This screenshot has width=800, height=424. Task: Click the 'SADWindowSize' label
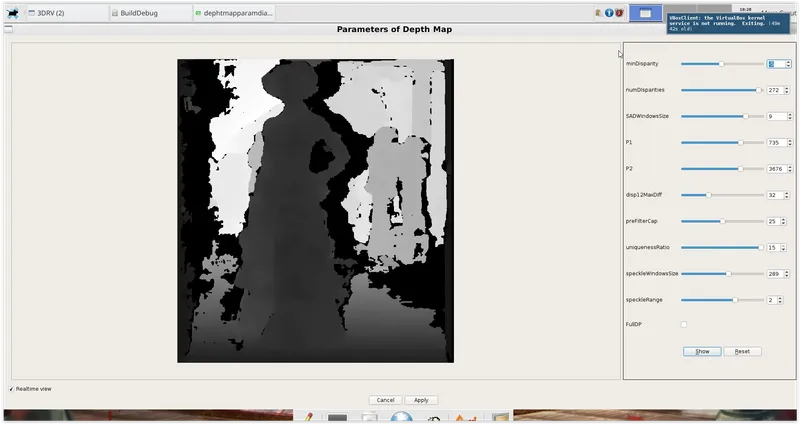[x=647, y=116]
